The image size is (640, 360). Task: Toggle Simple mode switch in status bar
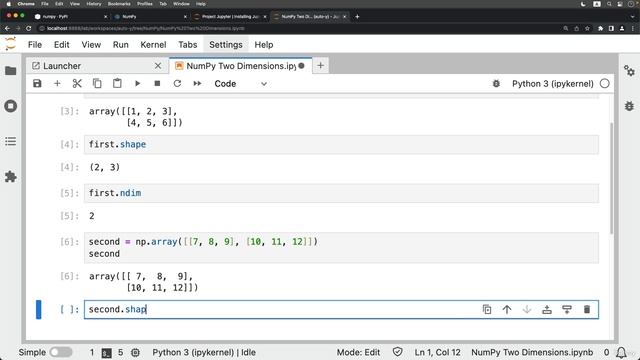pyautogui.click(x=61, y=352)
